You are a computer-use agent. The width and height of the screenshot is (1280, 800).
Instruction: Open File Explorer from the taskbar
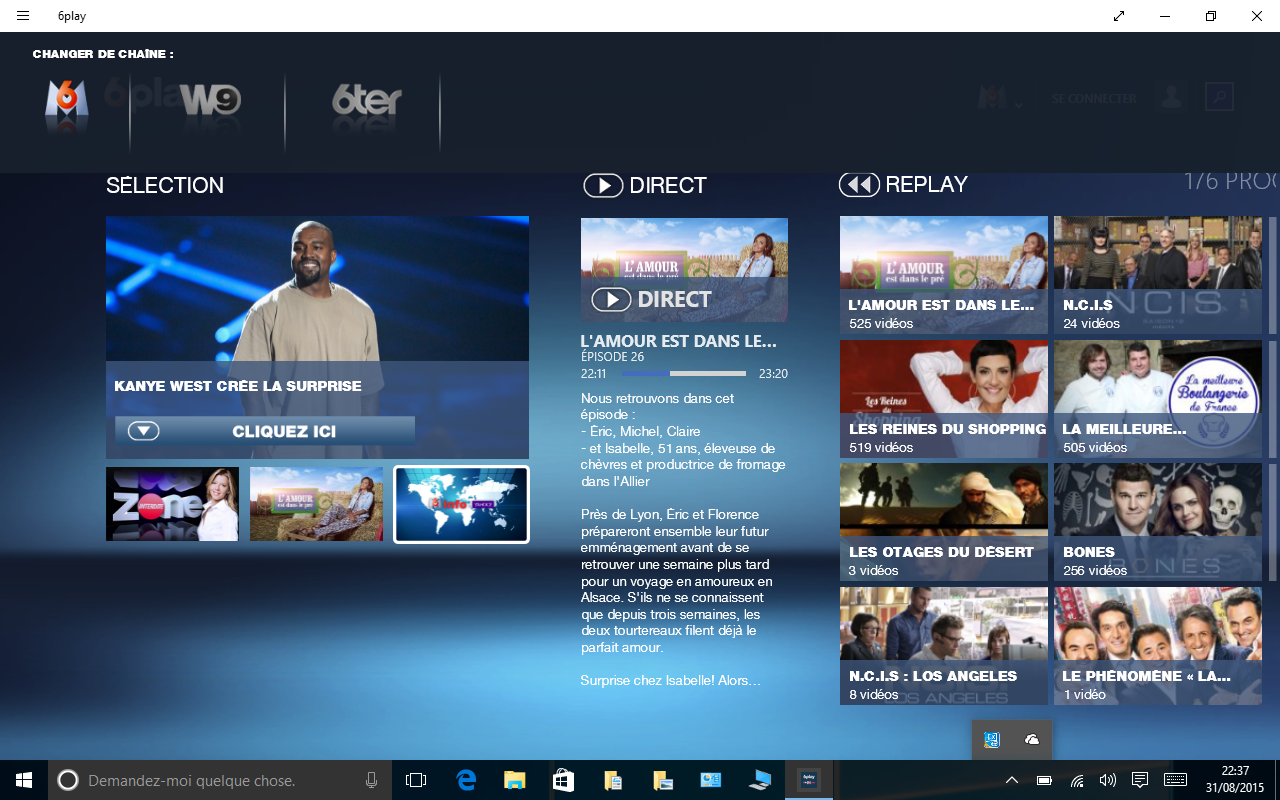(x=514, y=780)
